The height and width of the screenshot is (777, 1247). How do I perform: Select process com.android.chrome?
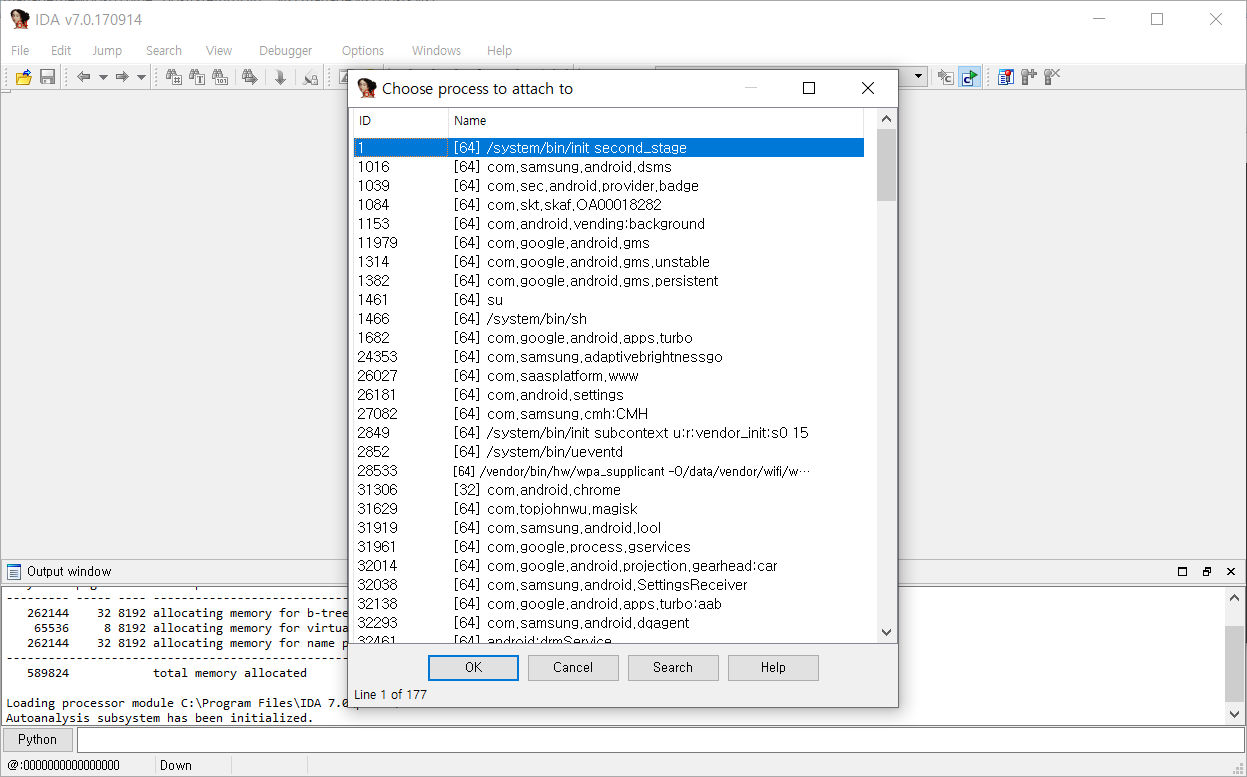coord(609,490)
